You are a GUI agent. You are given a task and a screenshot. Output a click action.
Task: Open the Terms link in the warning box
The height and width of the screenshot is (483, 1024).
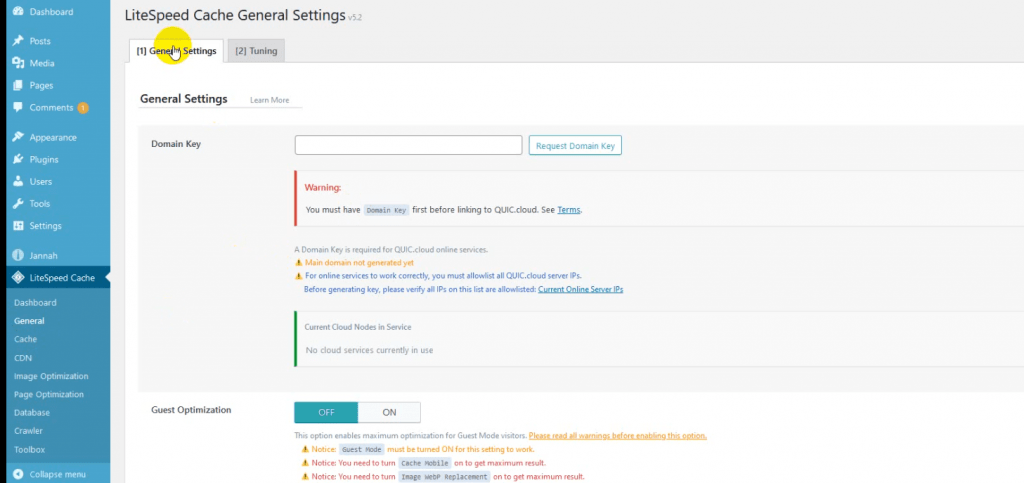click(x=568, y=210)
